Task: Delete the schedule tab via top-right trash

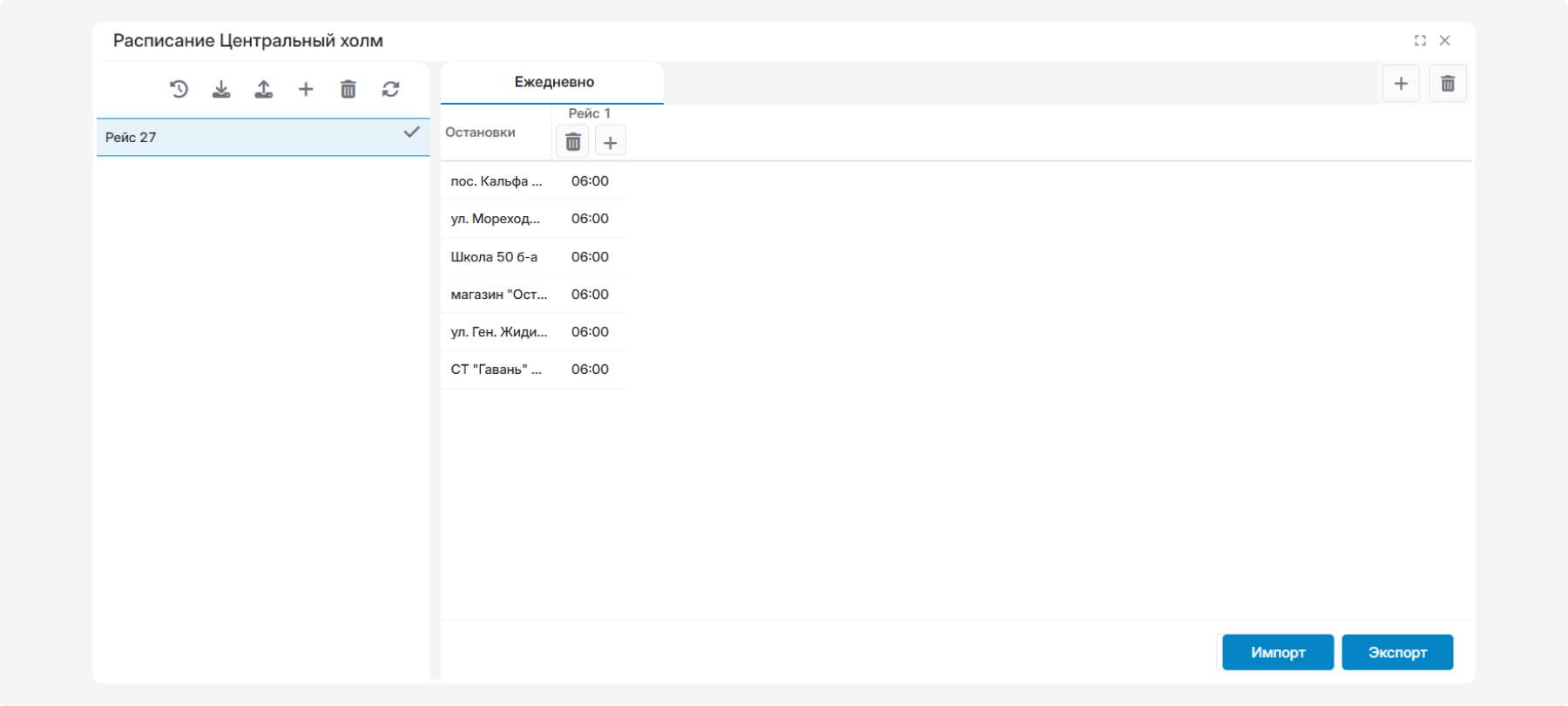Action: pos(1448,84)
